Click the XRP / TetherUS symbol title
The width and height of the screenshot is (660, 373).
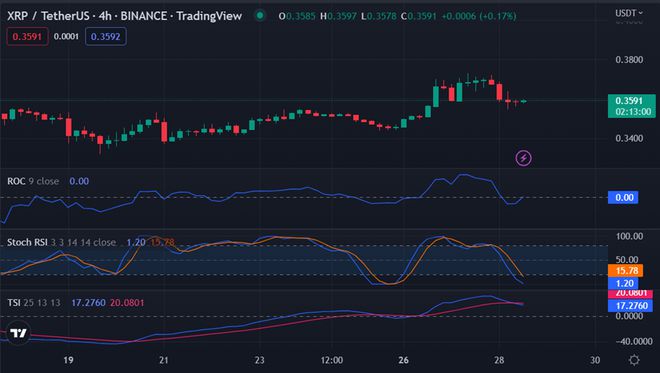click(48, 16)
